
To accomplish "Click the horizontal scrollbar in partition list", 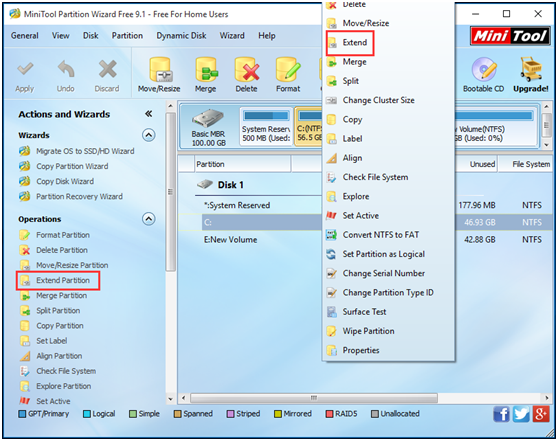I will point(314,398).
